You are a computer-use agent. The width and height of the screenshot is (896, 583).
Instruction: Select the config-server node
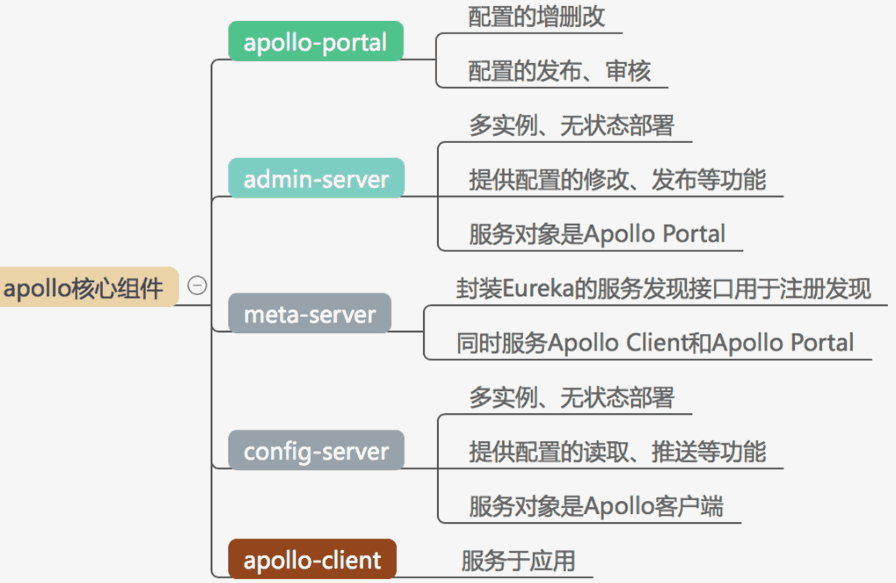pos(317,450)
